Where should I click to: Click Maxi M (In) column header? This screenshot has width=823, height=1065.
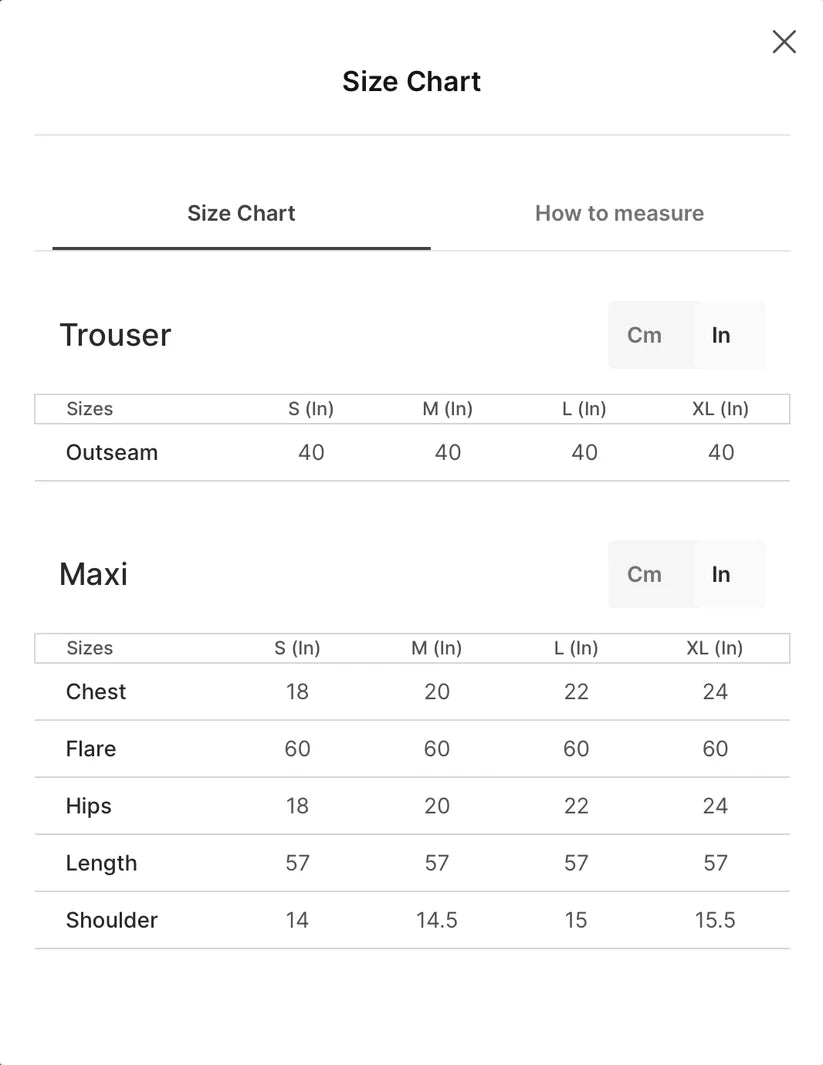coord(436,648)
